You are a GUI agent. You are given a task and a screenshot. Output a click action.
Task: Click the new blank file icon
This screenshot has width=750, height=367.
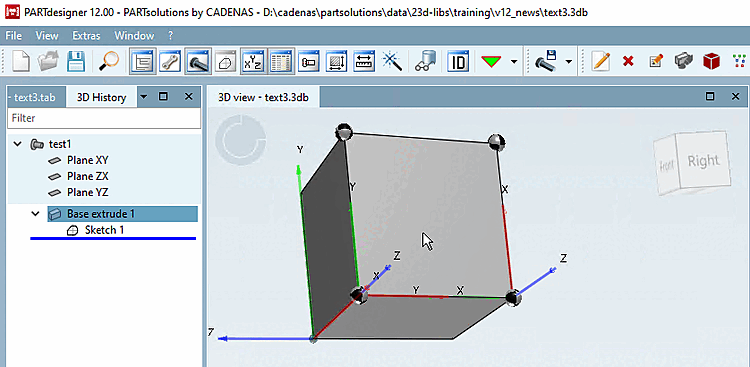21,61
